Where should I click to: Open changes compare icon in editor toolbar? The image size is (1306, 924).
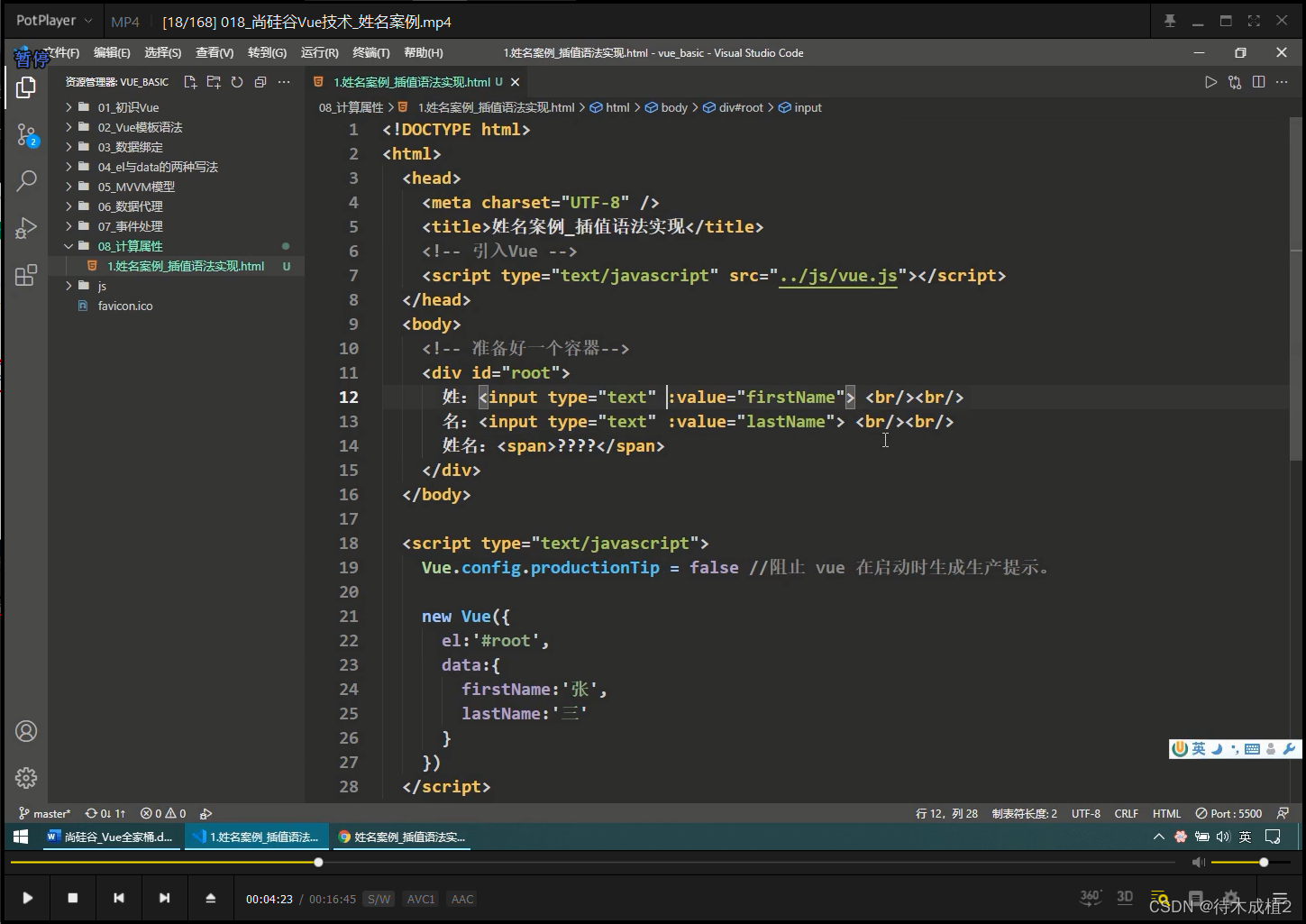(x=1235, y=82)
